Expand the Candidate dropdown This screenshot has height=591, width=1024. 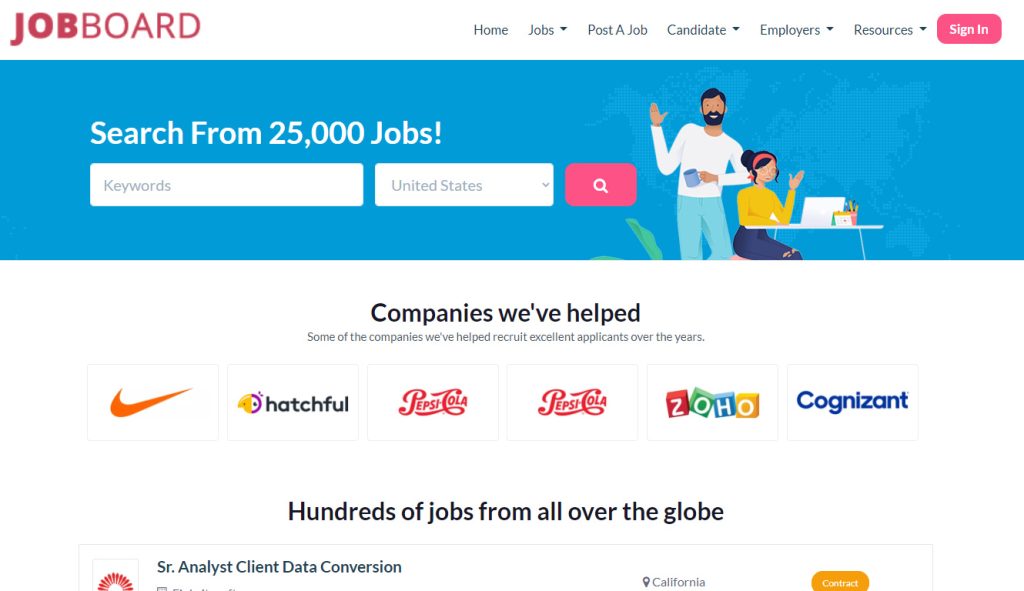(x=702, y=30)
